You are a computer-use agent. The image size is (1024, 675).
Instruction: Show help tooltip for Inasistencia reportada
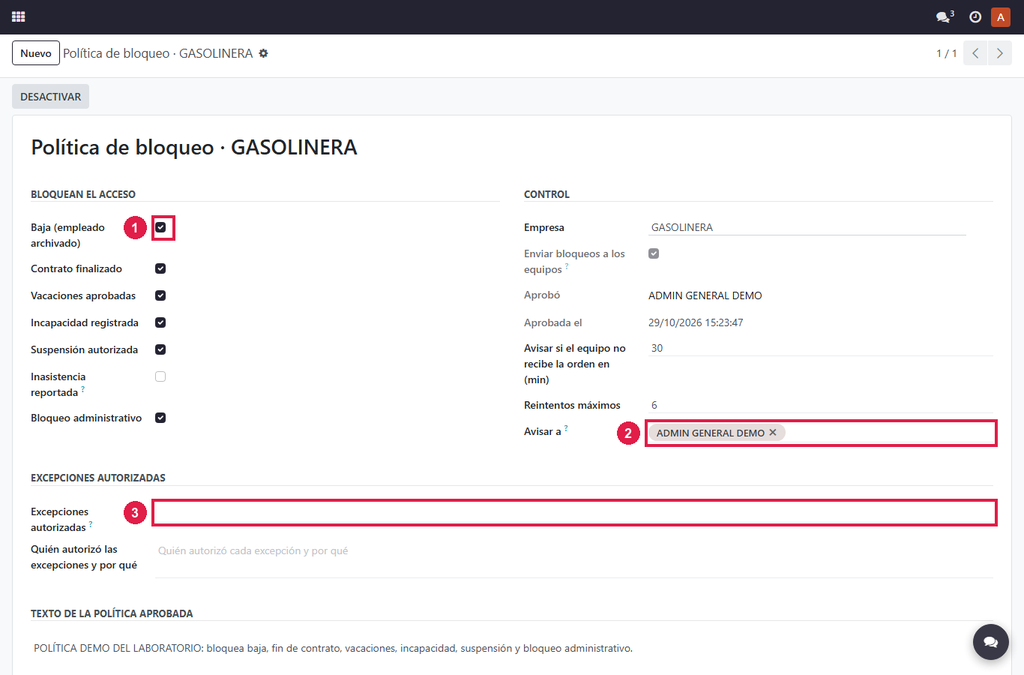point(83,389)
